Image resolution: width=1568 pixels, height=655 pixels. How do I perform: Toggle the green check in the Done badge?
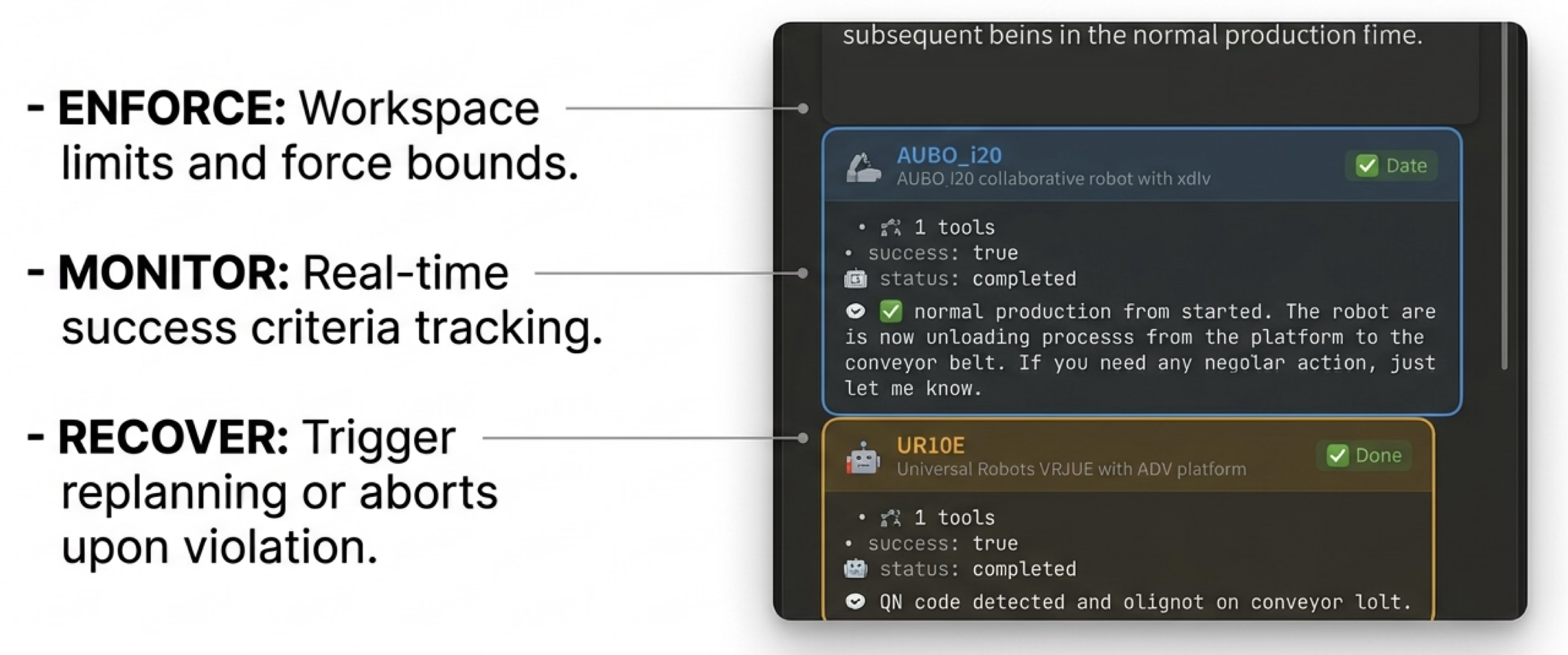pos(1338,456)
